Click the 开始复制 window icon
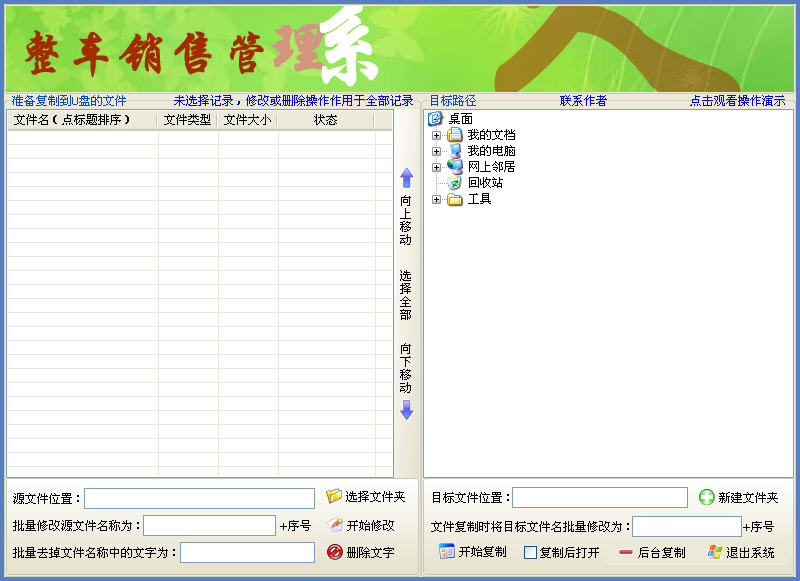Viewport: 800px width, 581px height. pos(447,551)
